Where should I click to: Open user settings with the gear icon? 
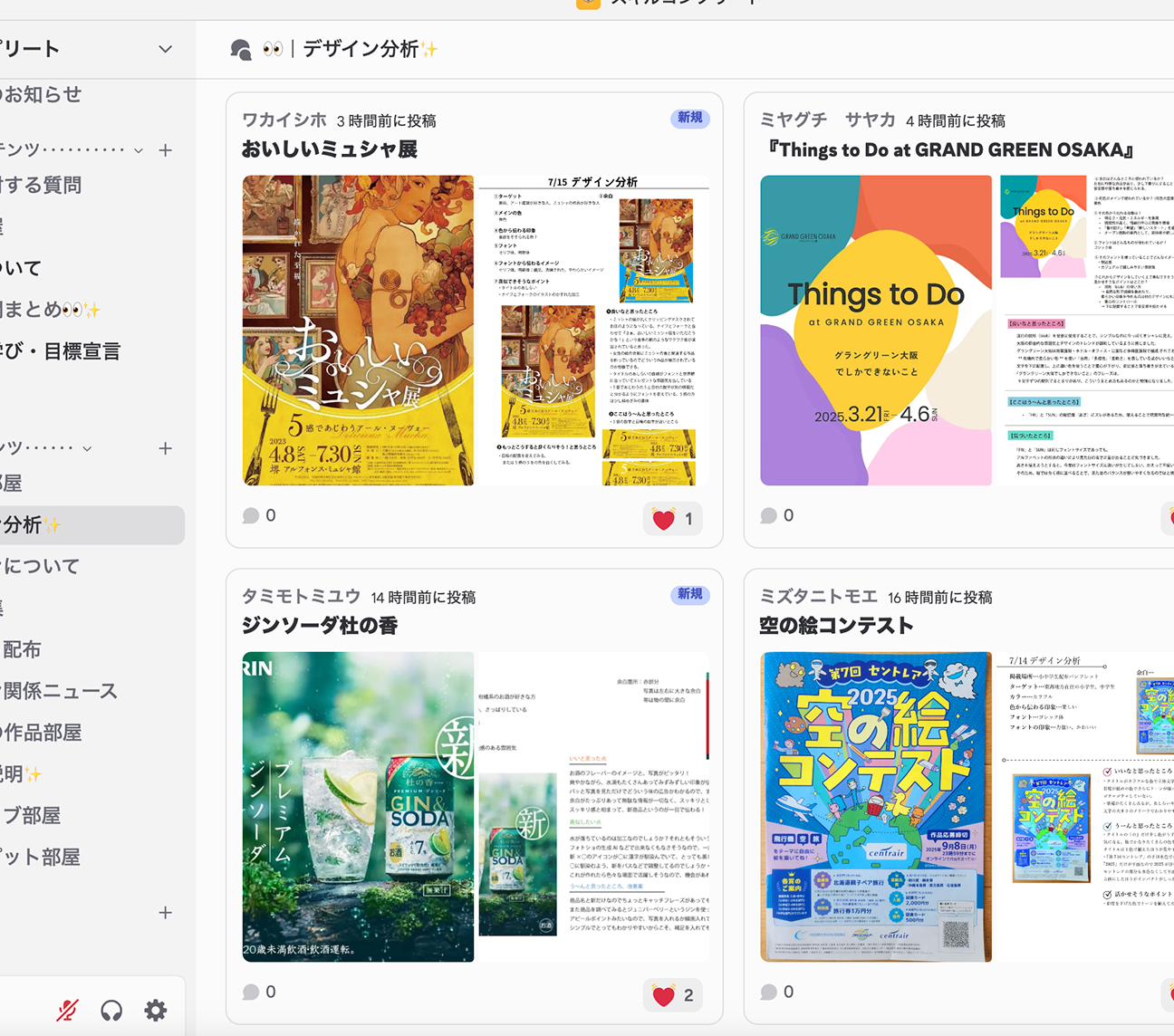(156, 1010)
